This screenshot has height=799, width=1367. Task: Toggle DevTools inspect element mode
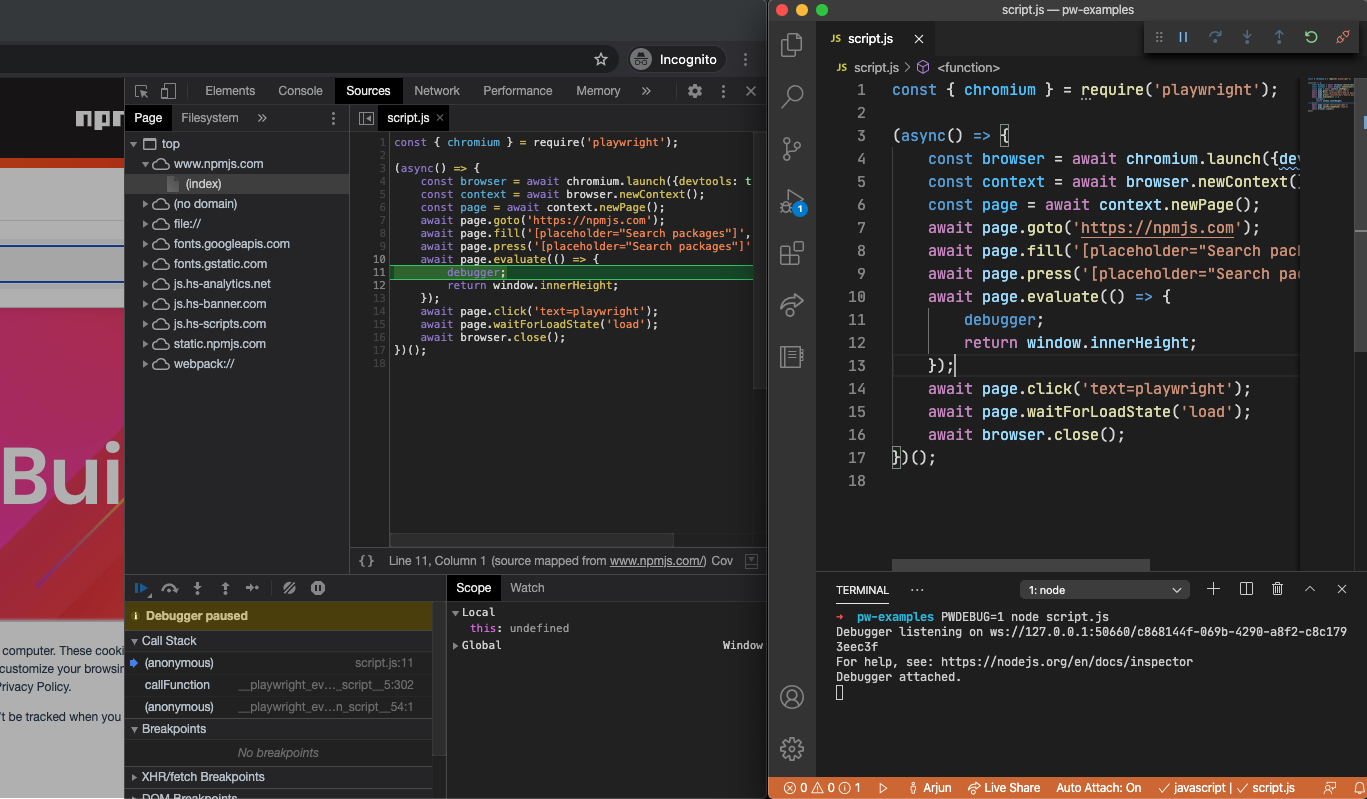click(x=142, y=91)
